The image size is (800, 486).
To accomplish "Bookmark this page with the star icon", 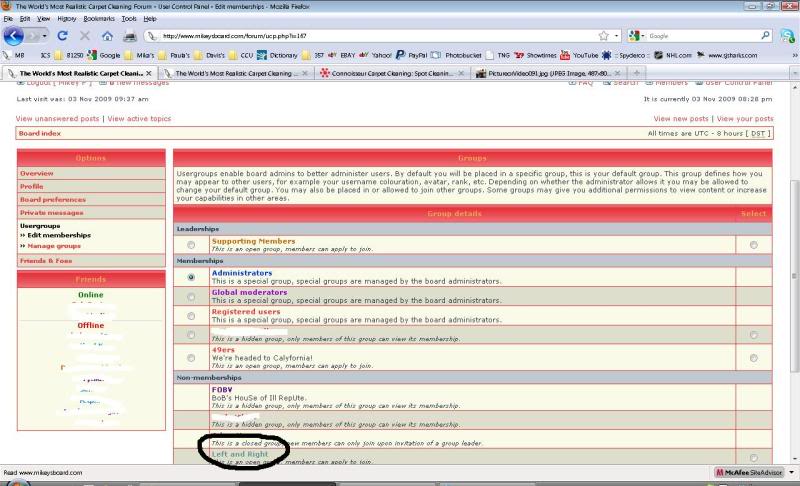I will (604, 36).
